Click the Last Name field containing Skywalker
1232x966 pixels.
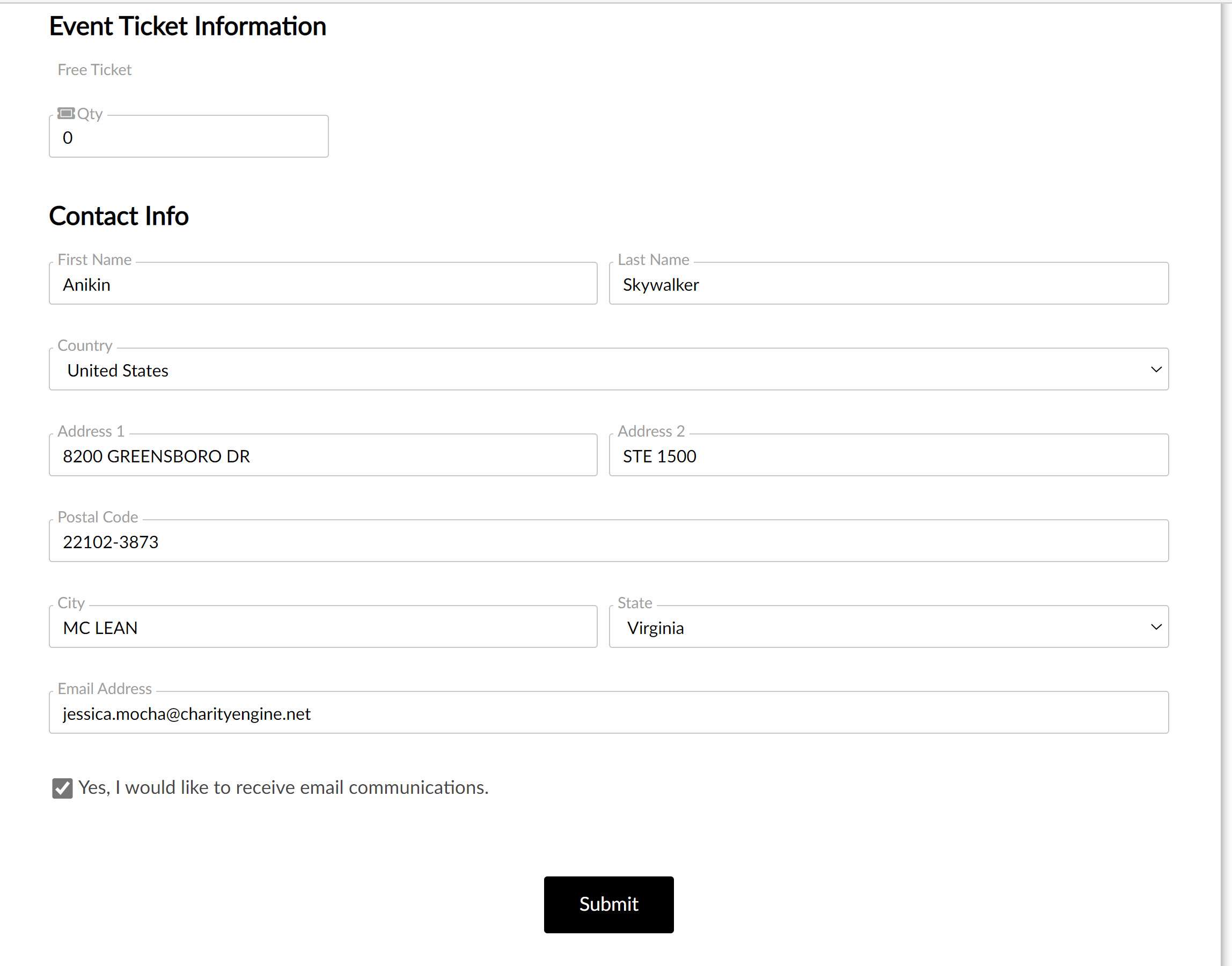tap(889, 283)
